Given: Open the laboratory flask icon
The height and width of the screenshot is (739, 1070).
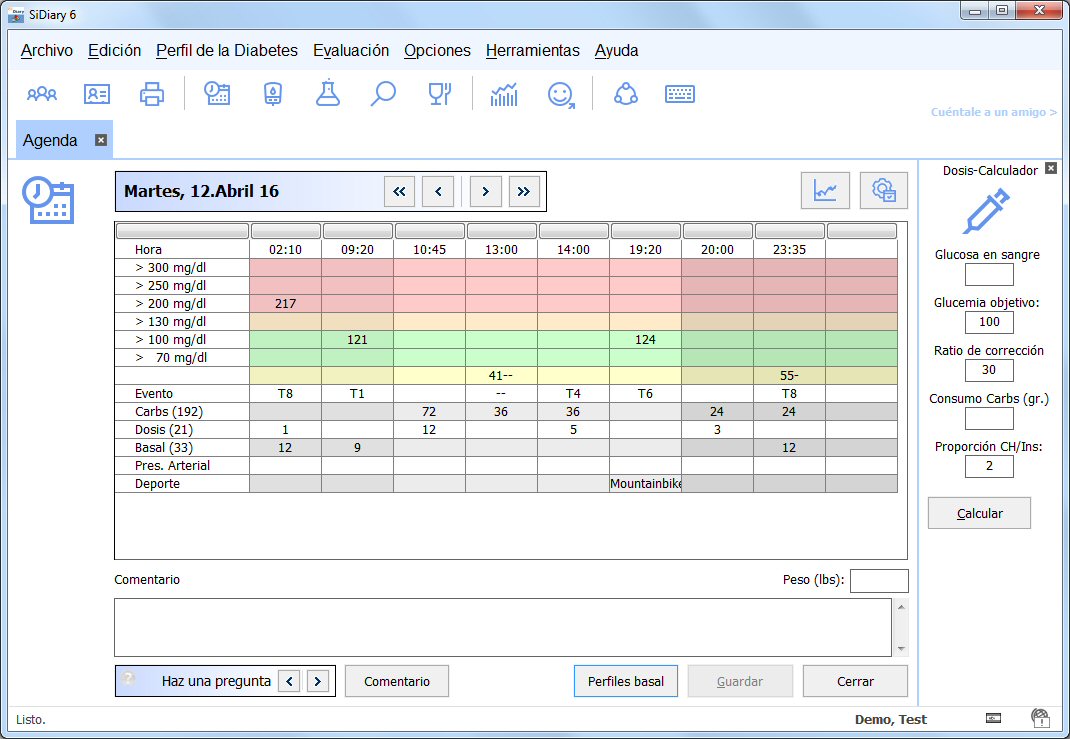Looking at the screenshot, I should point(327,94).
